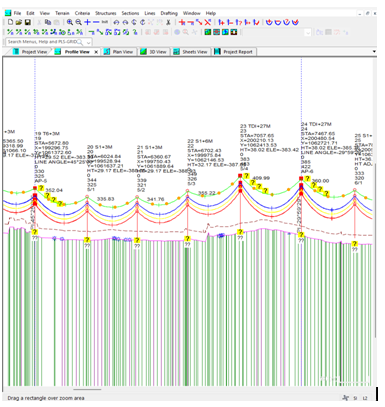Click the span length label 409.99
Viewport: 385px width, 407px height.
click(261, 178)
